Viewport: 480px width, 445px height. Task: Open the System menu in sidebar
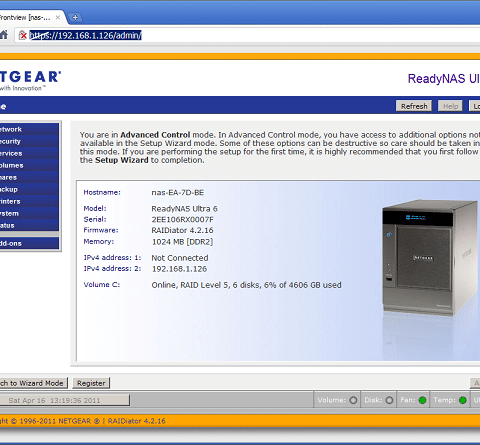coord(29,213)
